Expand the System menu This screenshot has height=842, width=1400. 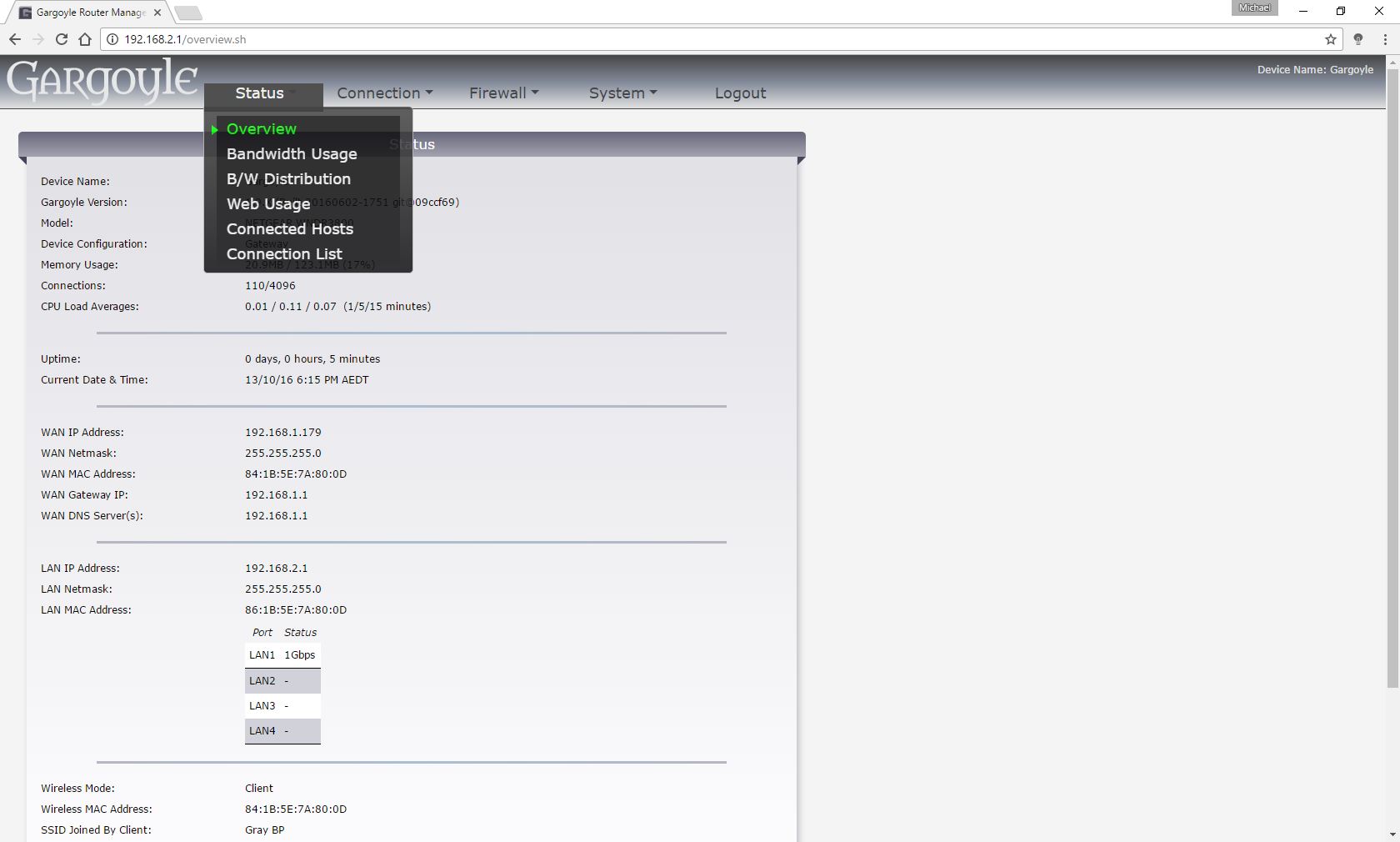(x=622, y=93)
